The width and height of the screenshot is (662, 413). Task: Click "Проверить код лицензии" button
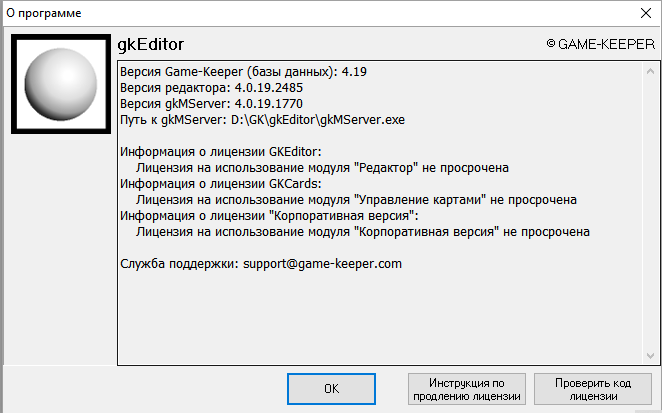pos(593,389)
